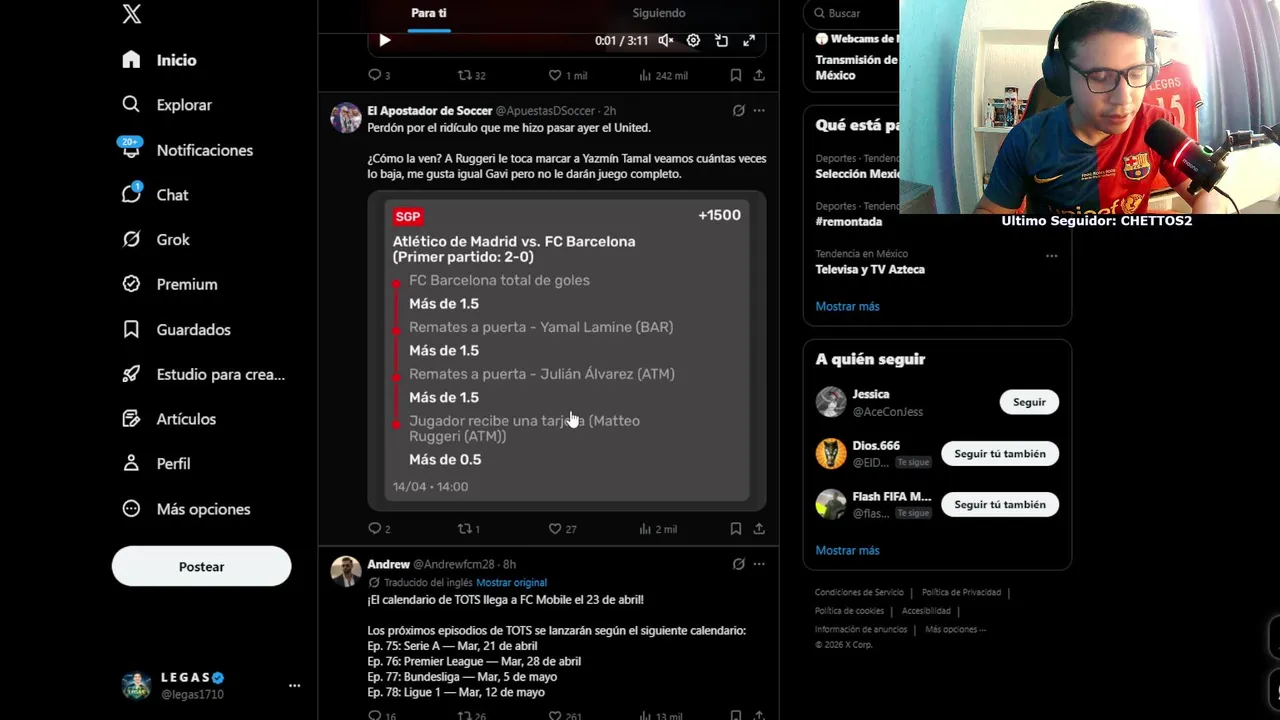This screenshot has width=1280, height=720.
Task: Open Andrew profile avatar
Action: coord(346,571)
